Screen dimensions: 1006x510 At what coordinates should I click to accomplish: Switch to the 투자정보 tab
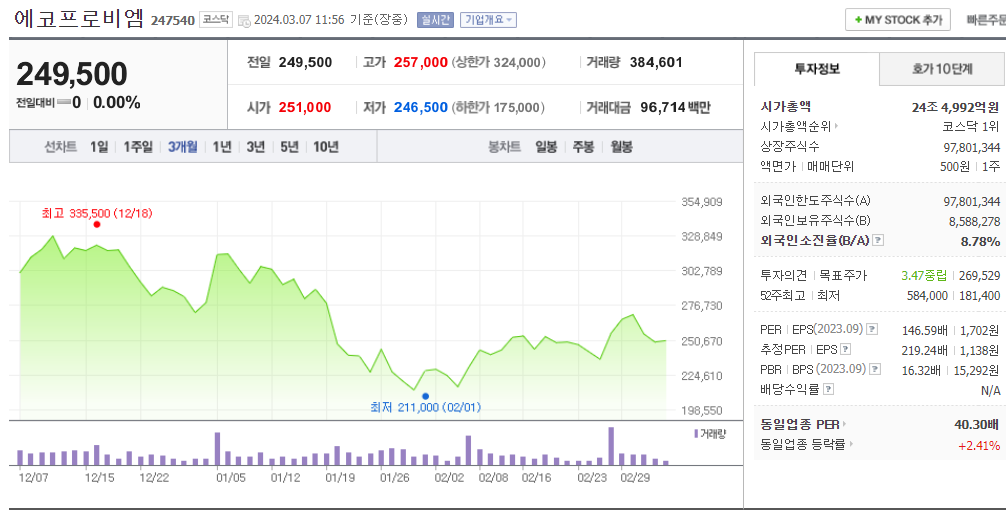pyautogui.click(x=817, y=69)
